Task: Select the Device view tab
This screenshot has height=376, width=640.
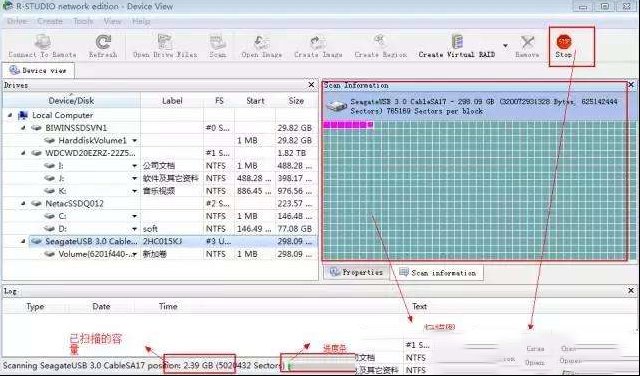Action: pos(38,70)
